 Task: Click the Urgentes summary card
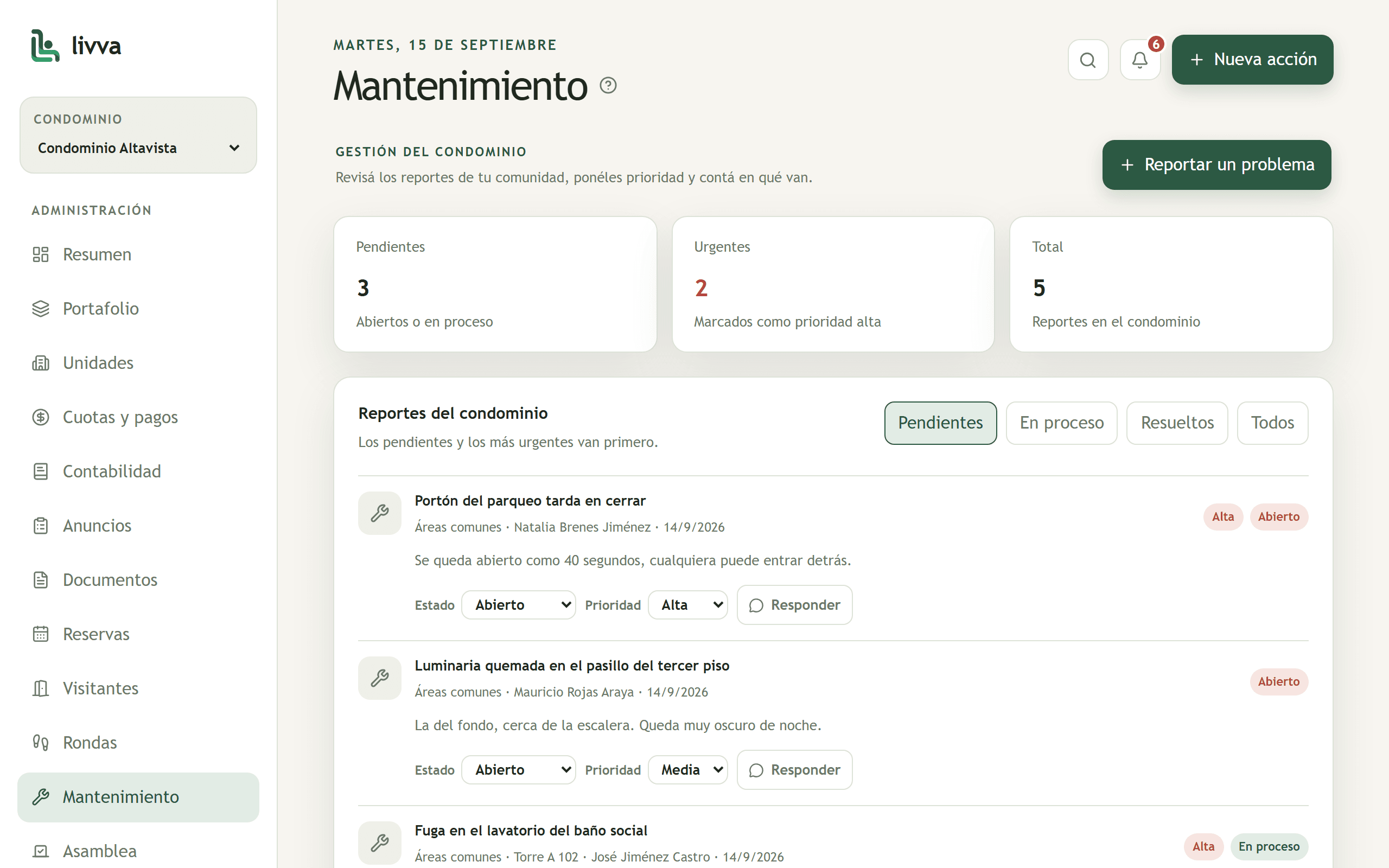(833, 284)
